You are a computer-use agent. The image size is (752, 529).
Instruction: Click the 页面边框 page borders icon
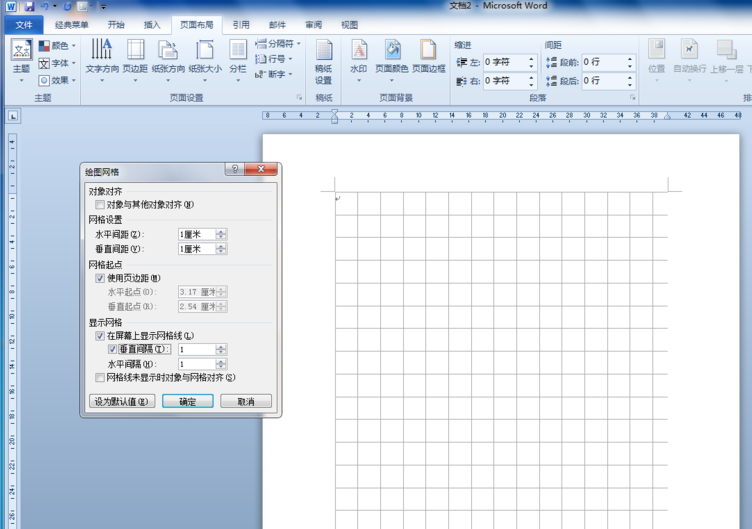tap(428, 50)
